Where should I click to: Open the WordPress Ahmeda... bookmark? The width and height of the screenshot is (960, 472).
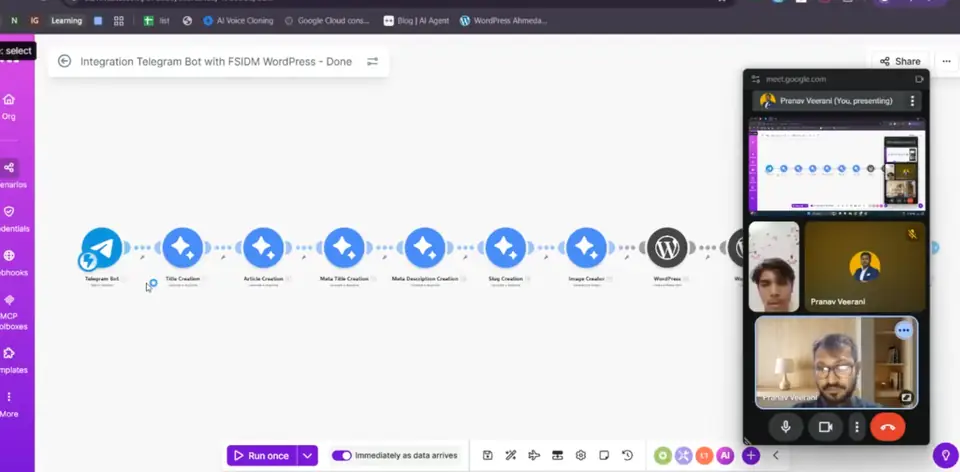(503, 21)
